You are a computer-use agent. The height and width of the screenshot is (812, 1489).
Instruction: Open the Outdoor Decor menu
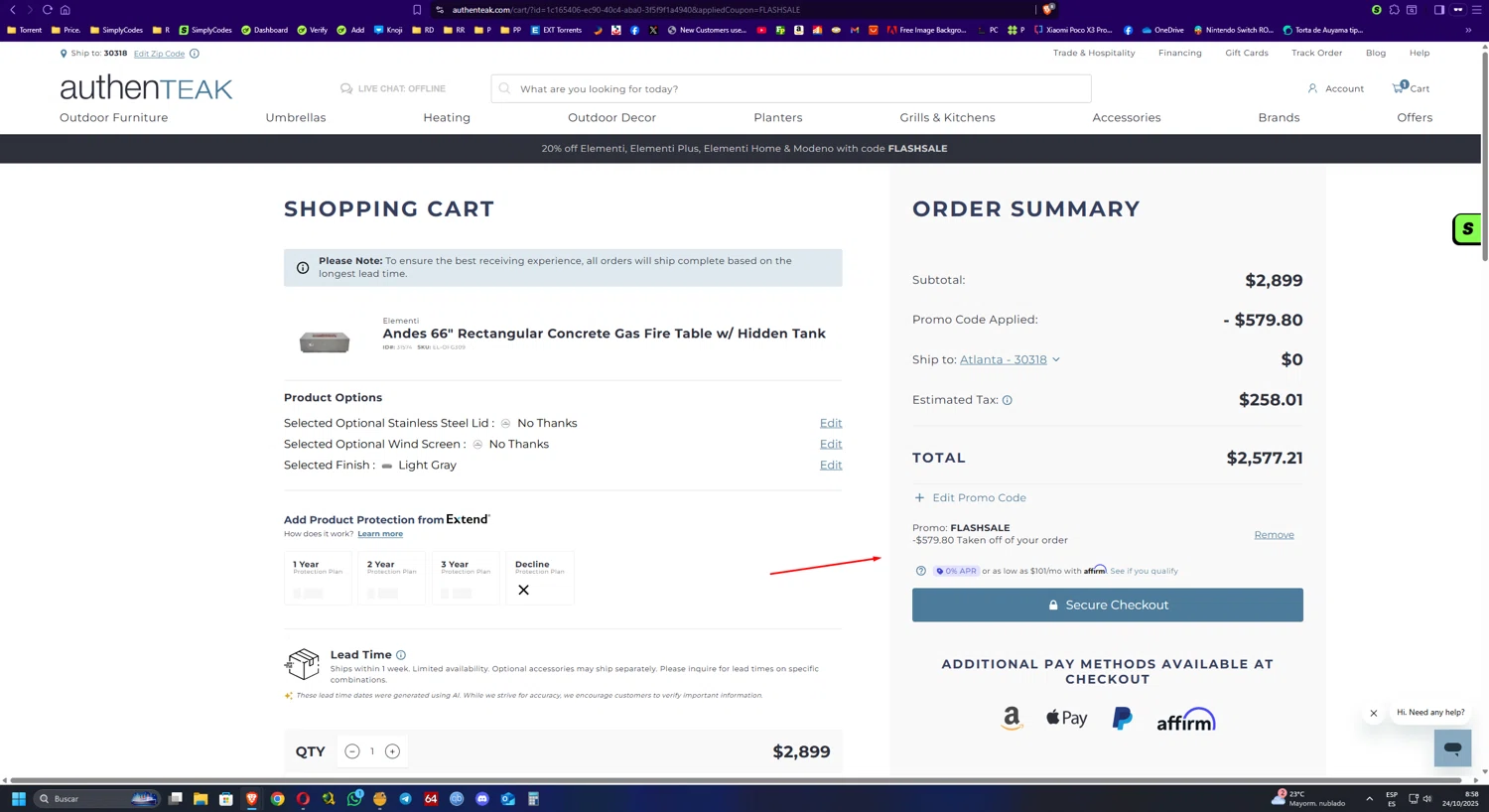tap(611, 118)
